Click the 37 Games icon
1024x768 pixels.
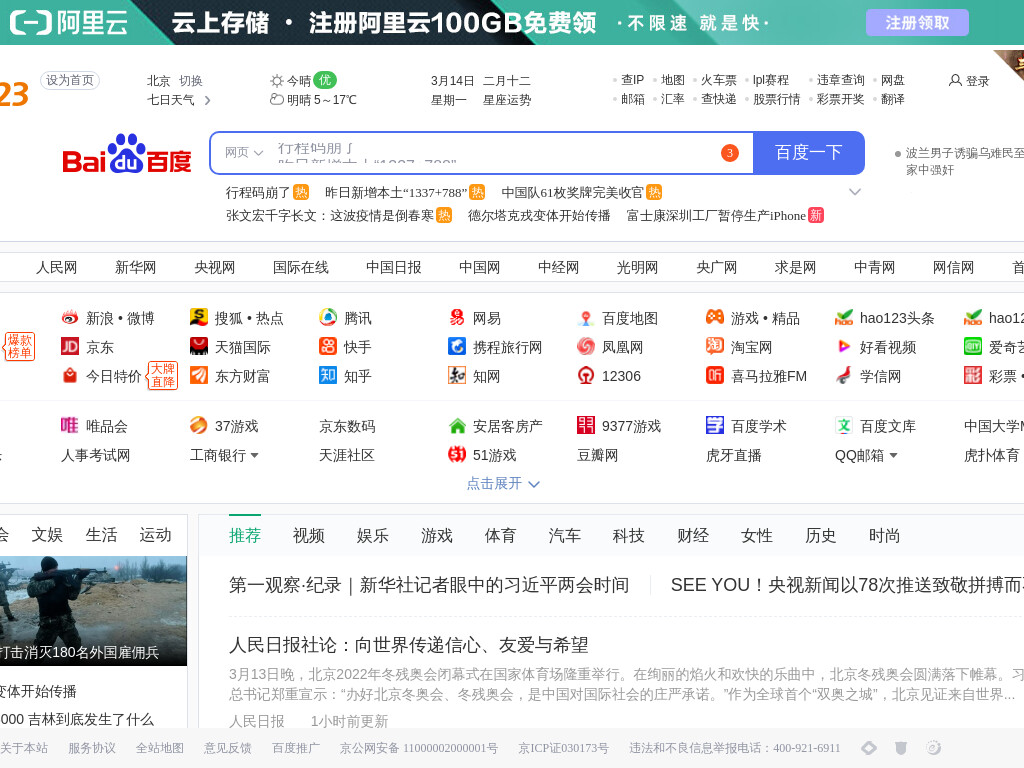[x=199, y=426]
